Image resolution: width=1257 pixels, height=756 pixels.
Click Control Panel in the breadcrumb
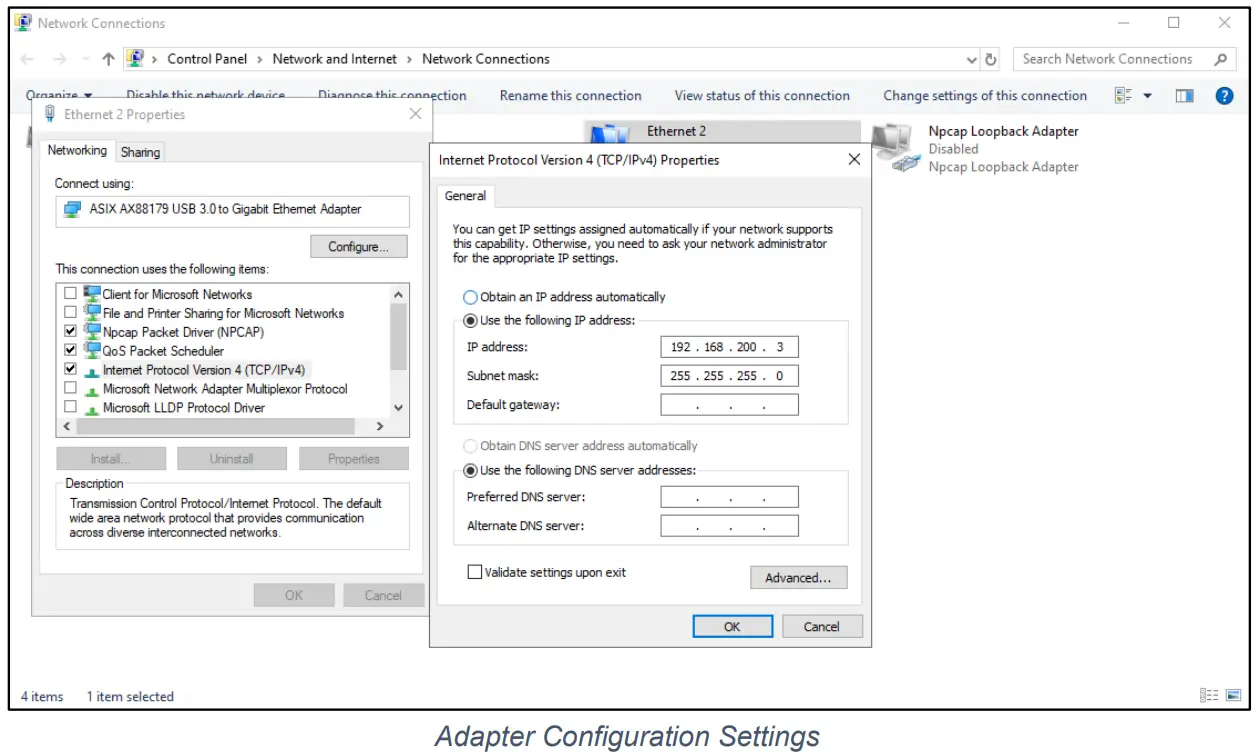point(207,59)
